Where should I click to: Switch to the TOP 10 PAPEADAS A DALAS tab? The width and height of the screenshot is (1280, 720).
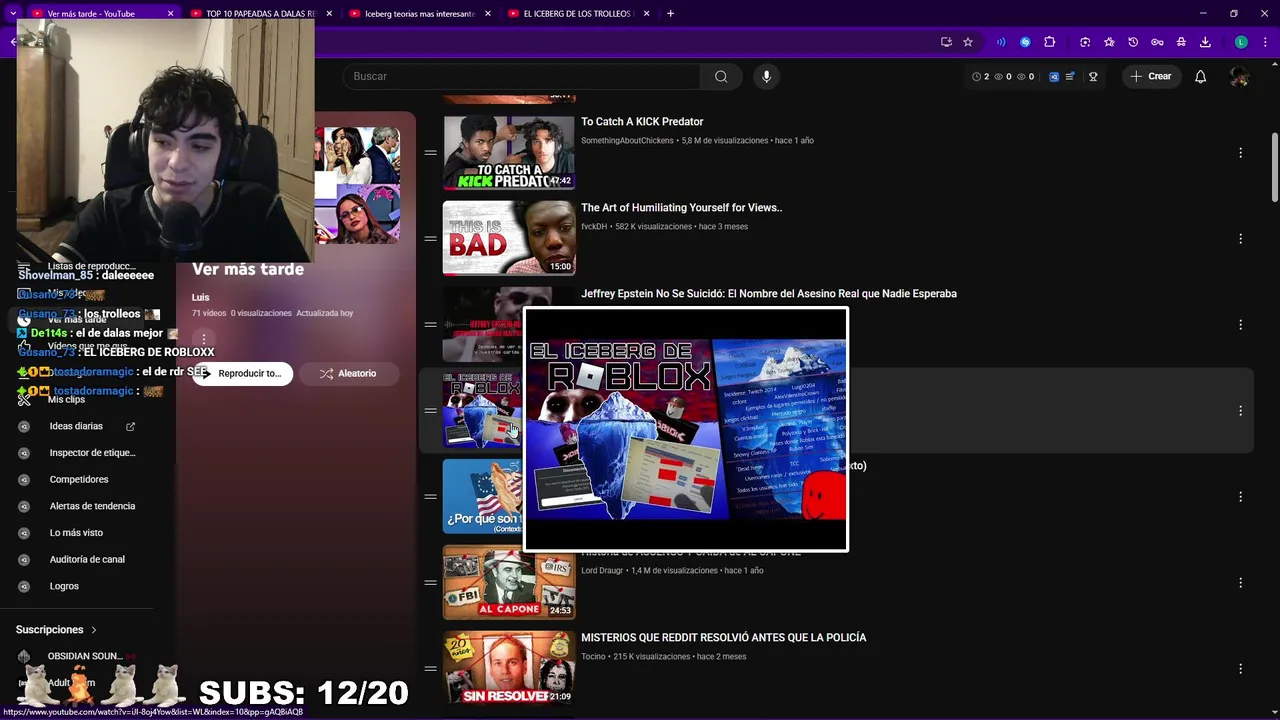[260, 14]
